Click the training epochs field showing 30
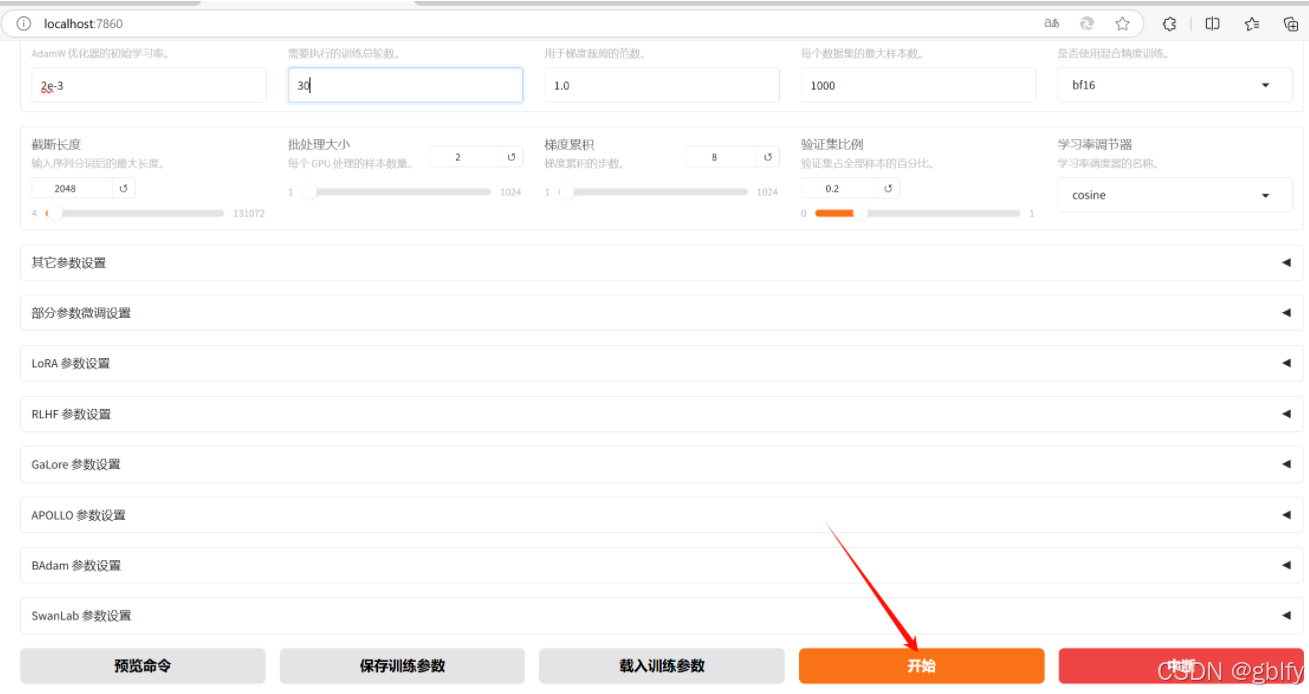This screenshot has width=1309, height=694. coord(405,85)
